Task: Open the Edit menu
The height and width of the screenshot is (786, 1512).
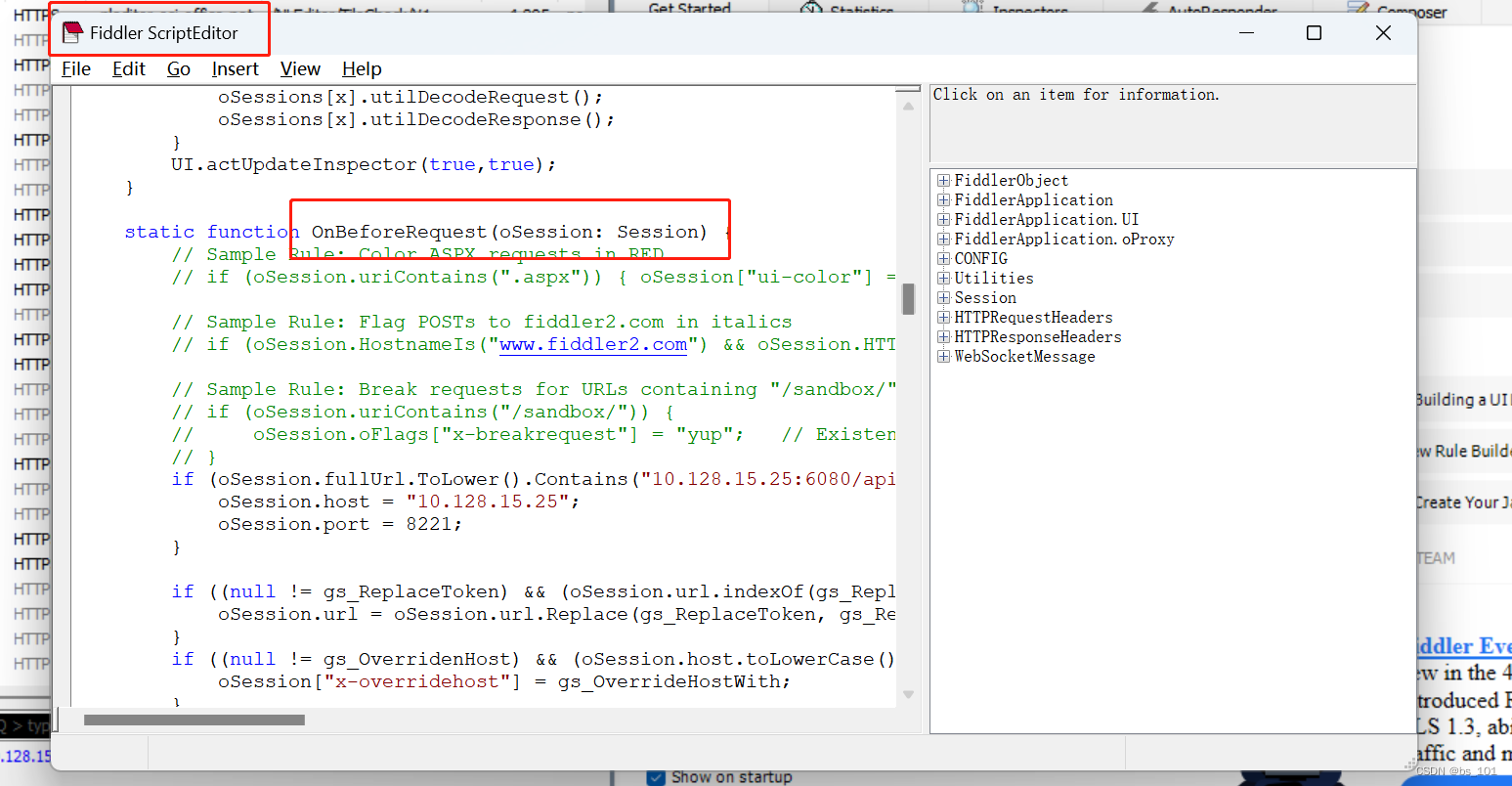Action: [x=129, y=69]
